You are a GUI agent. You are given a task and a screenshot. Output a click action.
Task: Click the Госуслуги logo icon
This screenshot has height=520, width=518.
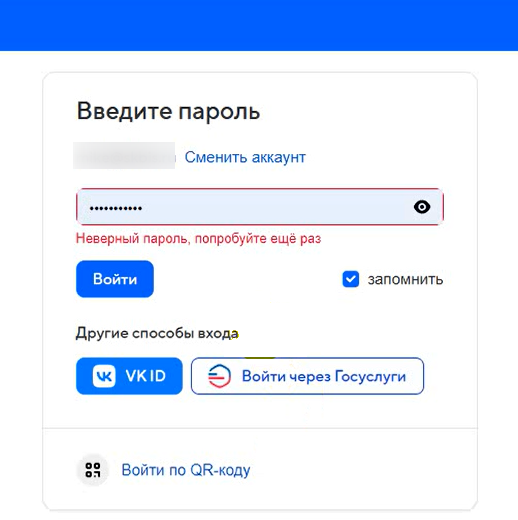click(x=219, y=376)
